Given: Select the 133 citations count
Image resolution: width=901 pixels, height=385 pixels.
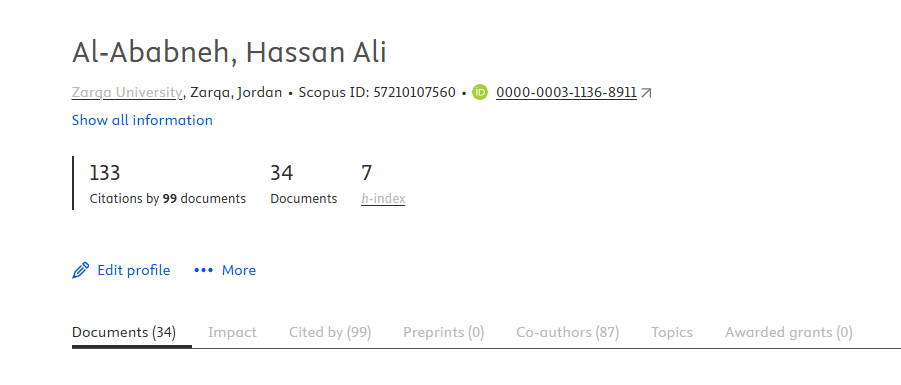Looking at the screenshot, I should [x=105, y=173].
